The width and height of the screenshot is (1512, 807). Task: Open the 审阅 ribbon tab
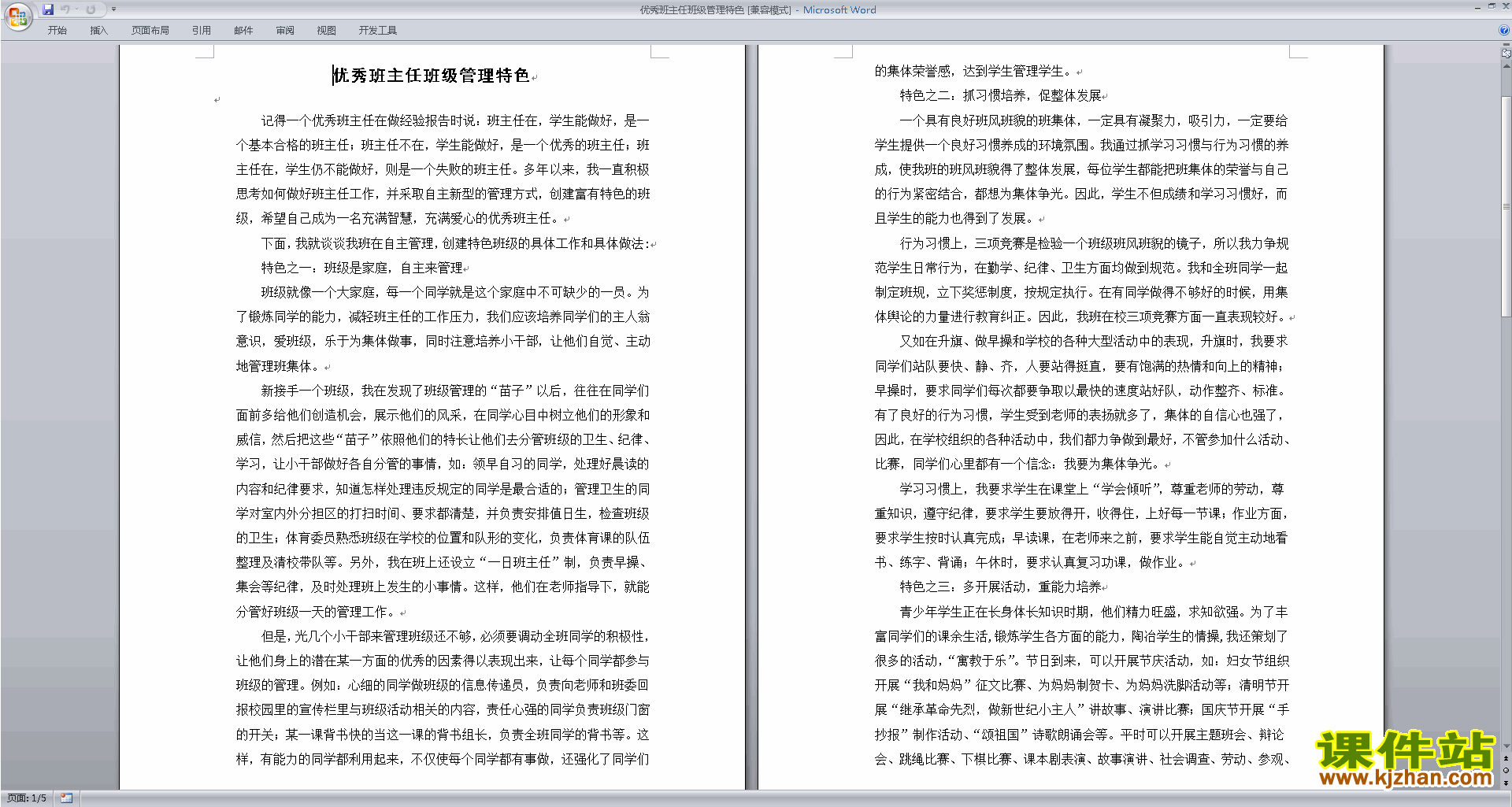[x=285, y=30]
